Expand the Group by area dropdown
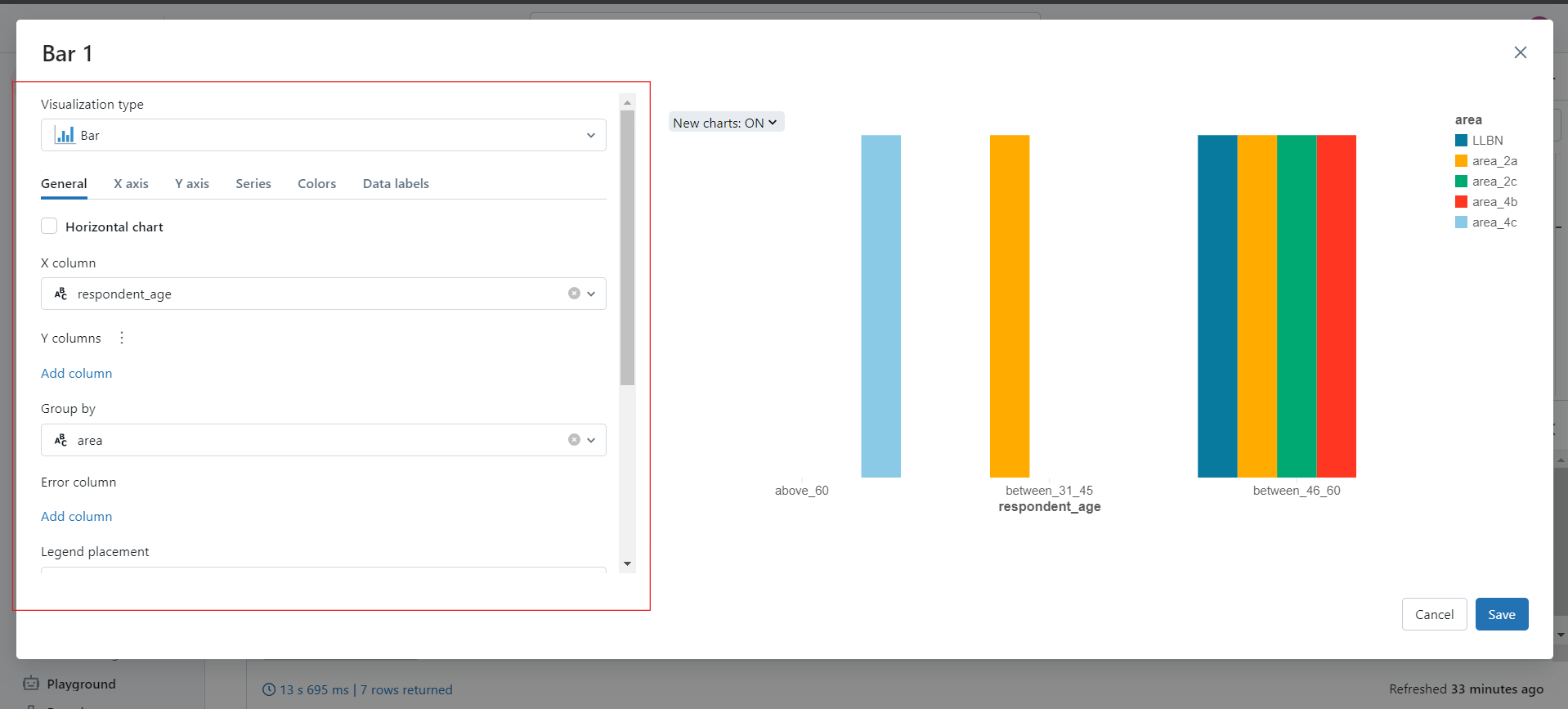Screen dimensions: 1568x709 (324, 440)
